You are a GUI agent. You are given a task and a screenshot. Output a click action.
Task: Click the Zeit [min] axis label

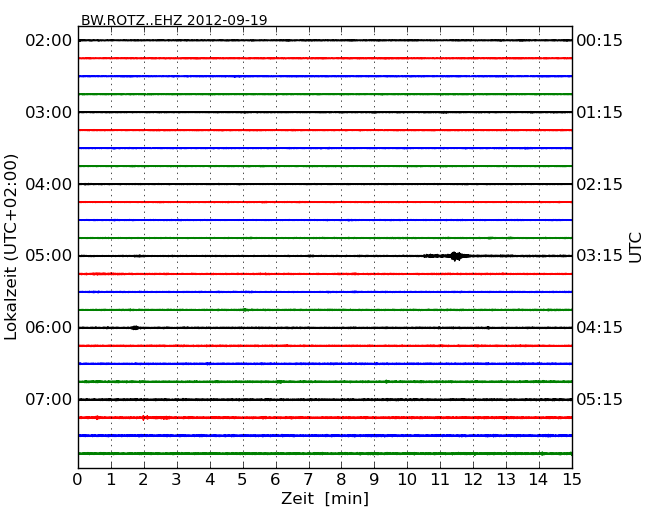coord(325,498)
